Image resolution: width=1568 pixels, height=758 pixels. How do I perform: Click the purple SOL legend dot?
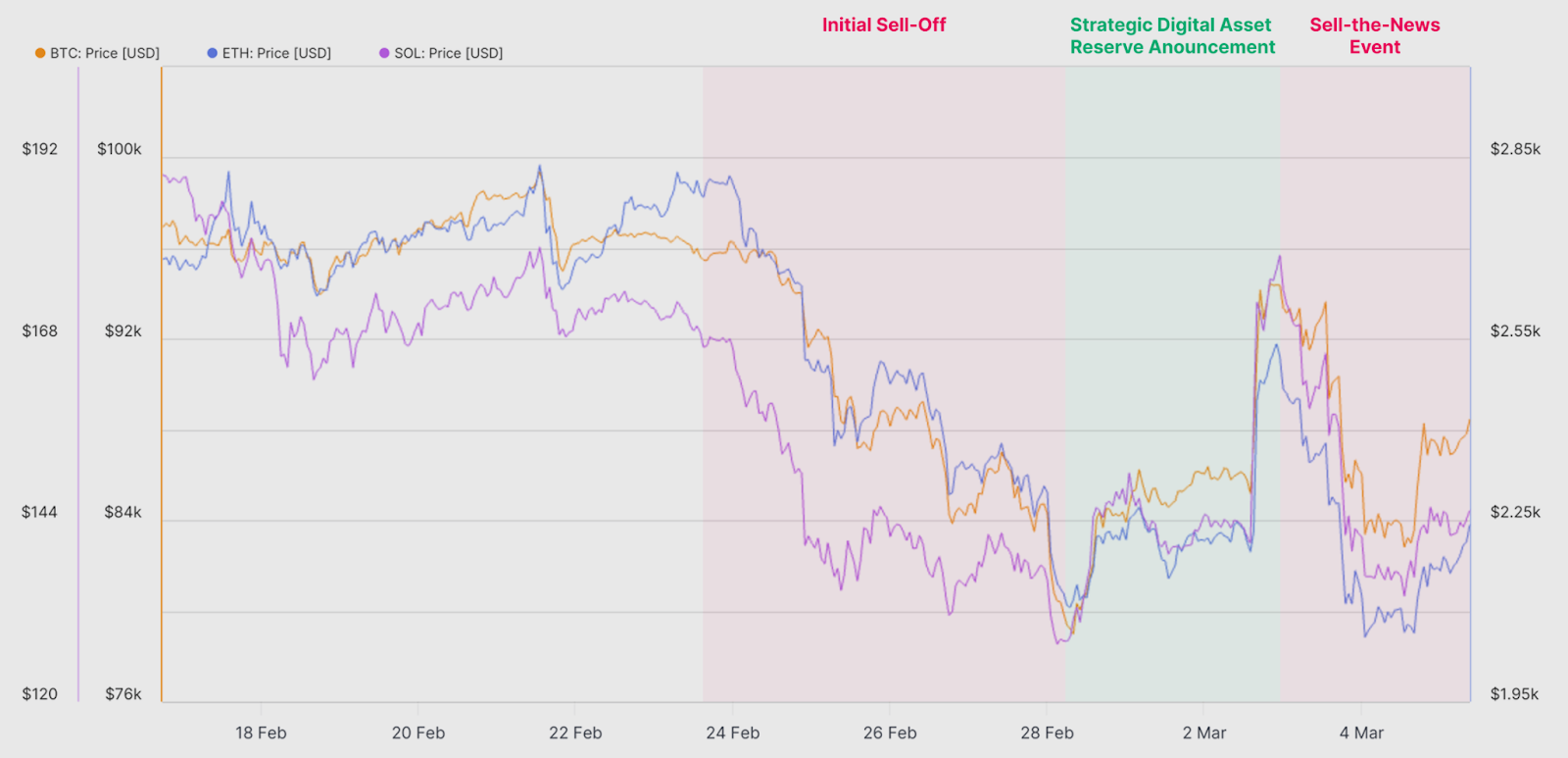[x=384, y=53]
